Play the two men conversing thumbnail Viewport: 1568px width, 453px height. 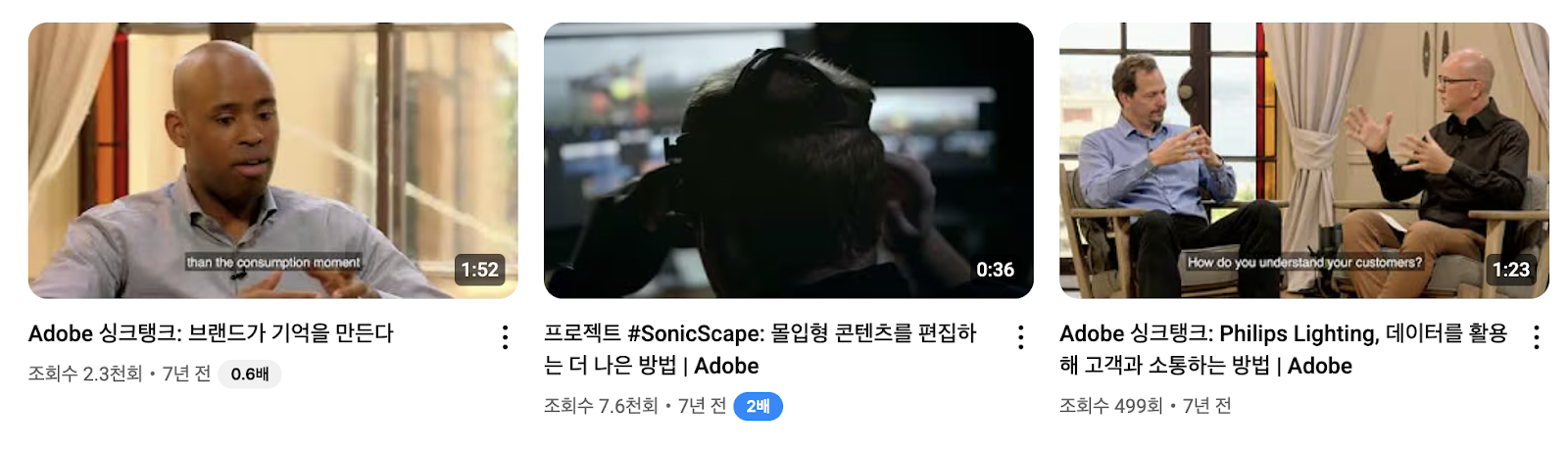1303,161
